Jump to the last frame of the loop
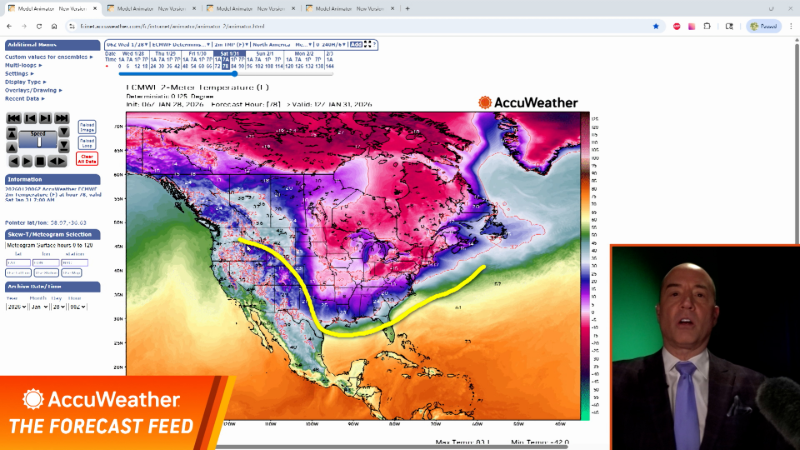Viewport: 800px width, 450px height. pos(62,118)
